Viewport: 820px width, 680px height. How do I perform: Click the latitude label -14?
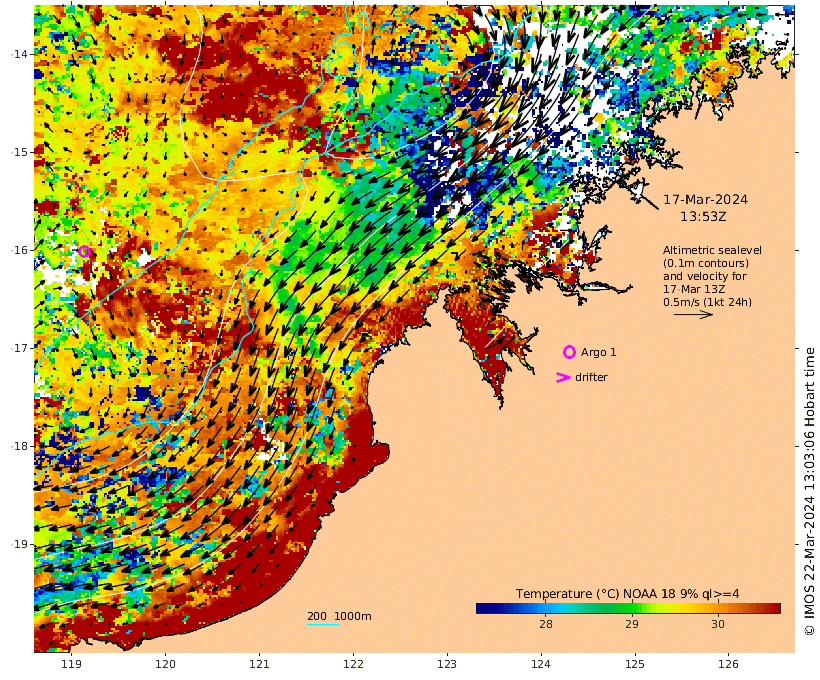19,54
